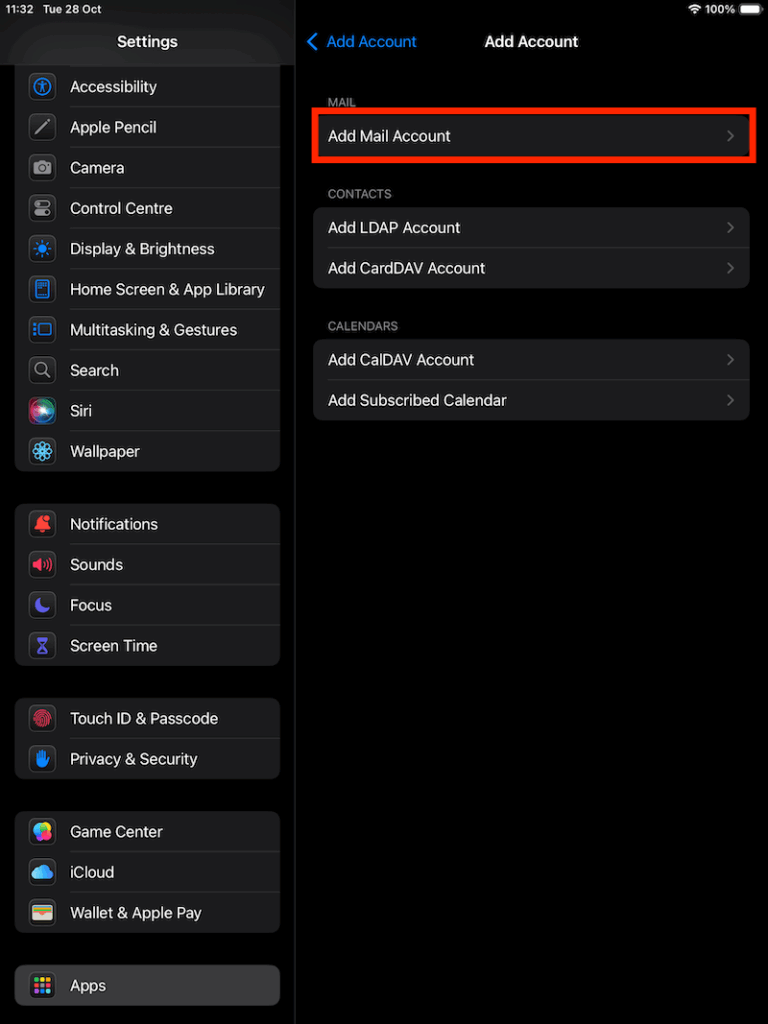Select Display & Brightness menu item

point(148,249)
